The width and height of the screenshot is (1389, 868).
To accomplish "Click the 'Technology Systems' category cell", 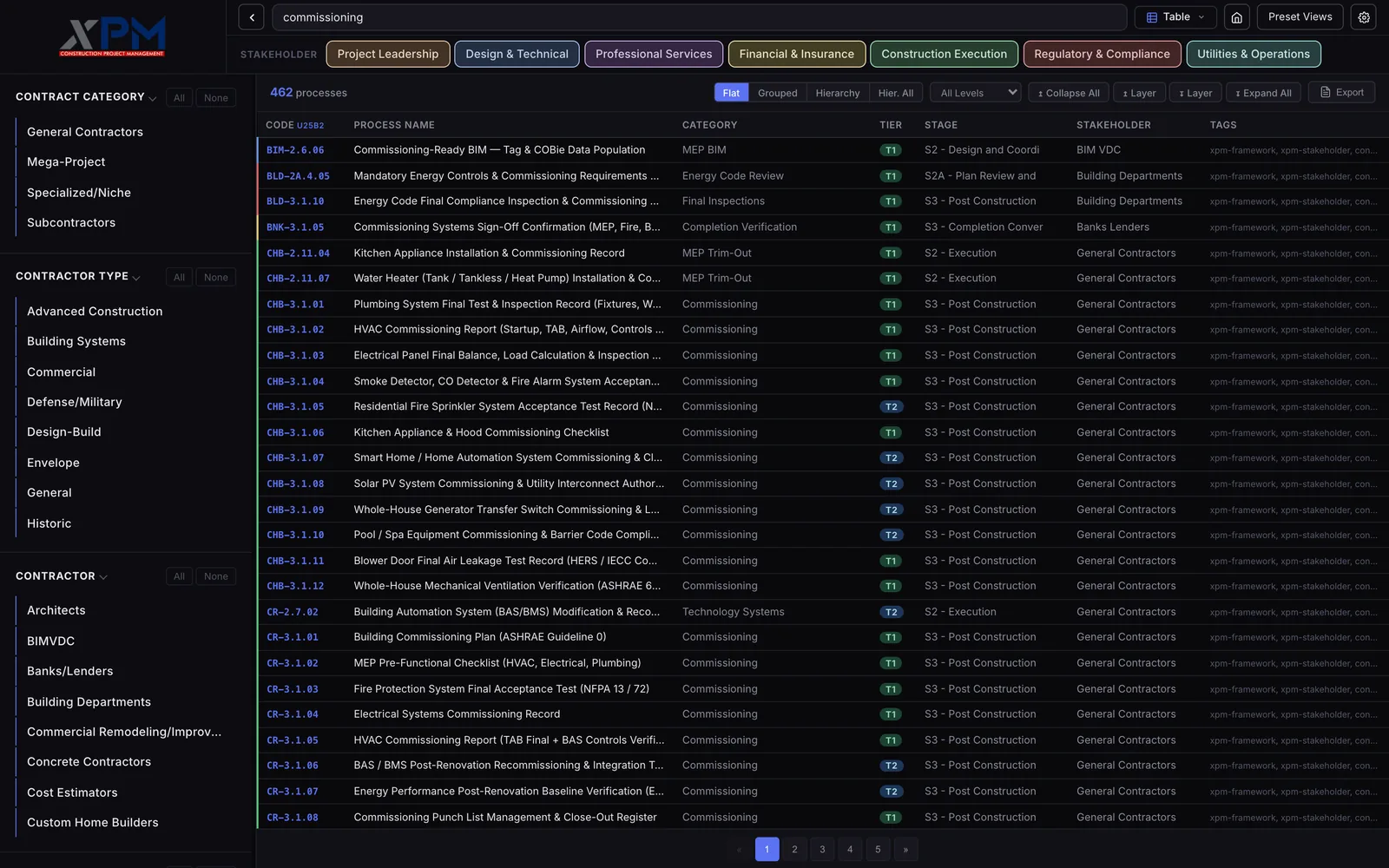I will pos(734,612).
